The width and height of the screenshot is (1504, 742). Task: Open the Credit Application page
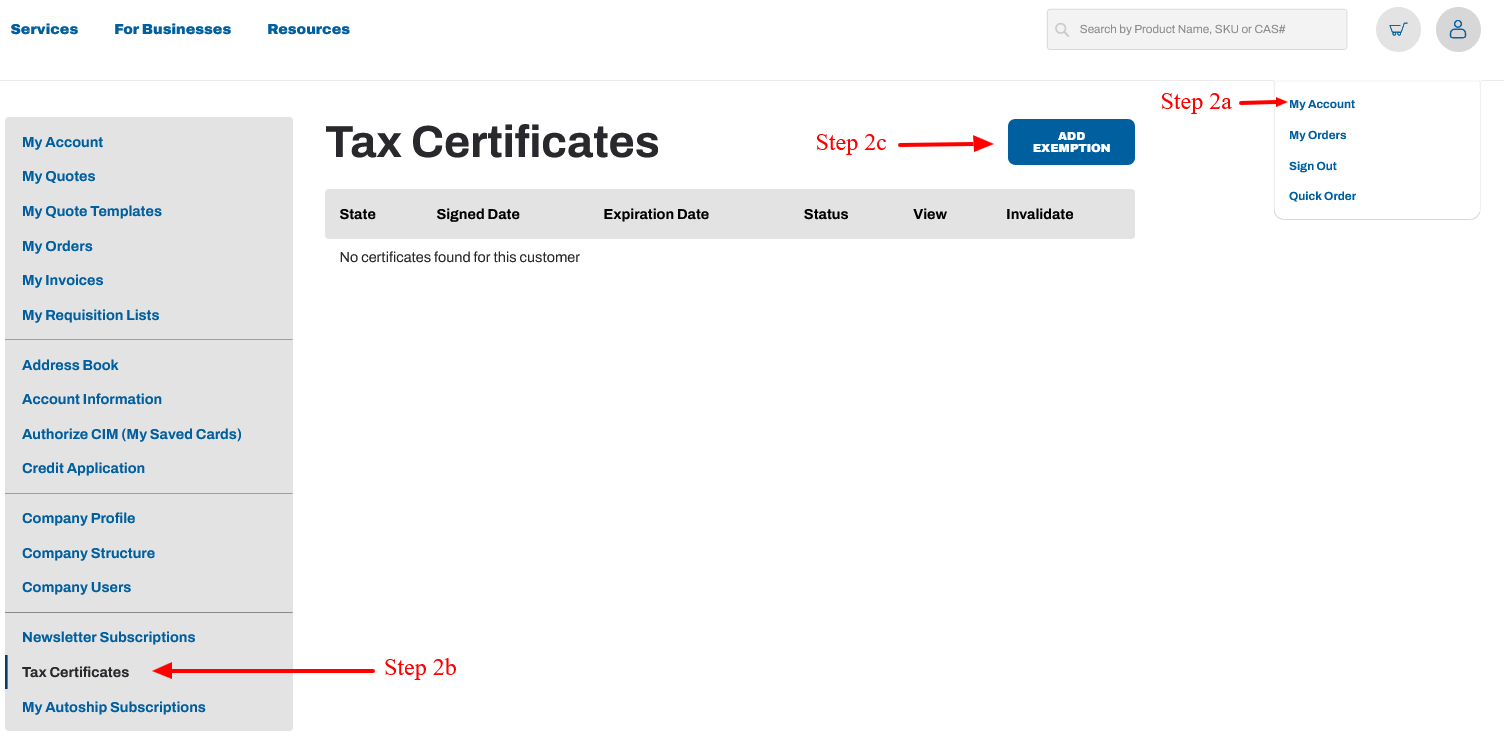tap(83, 468)
